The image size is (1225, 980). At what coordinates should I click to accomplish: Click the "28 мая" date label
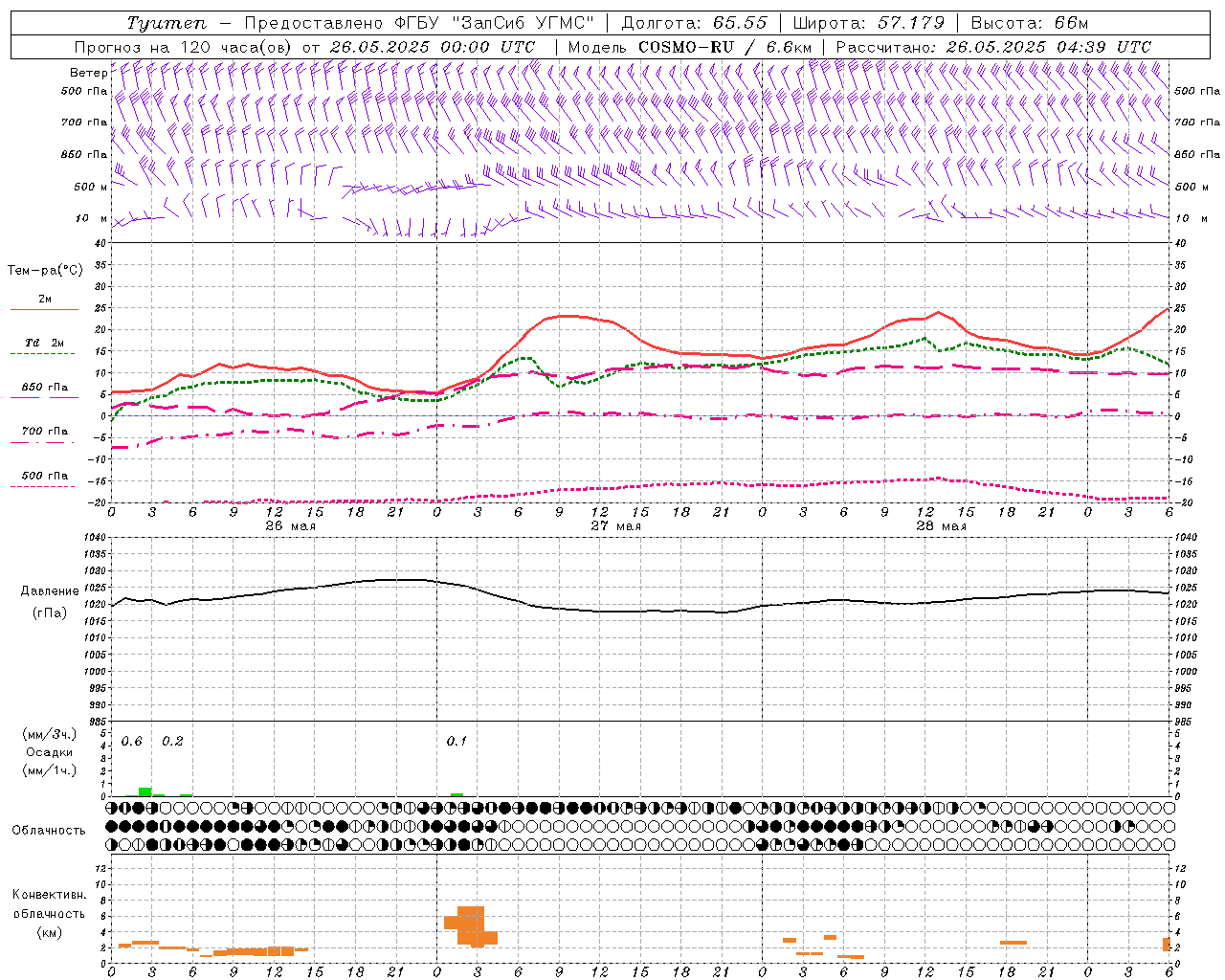coord(941,526)
